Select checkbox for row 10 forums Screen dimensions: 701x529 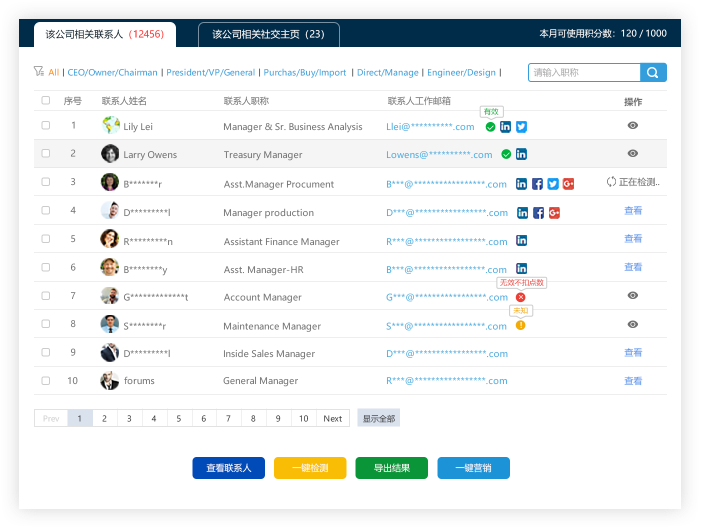[x=45, y=381]
